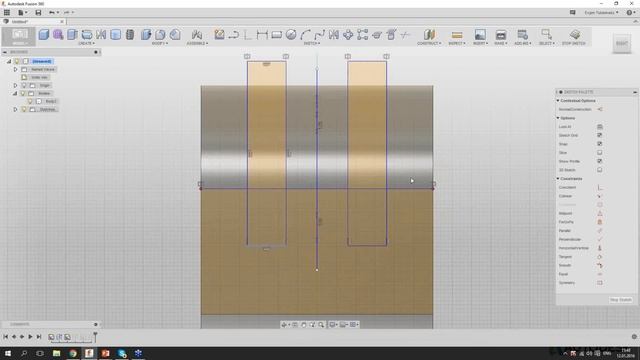640x360 pixels.
Task: Toggle the 3D Sketch checkbox
Action: click(x=600, y=170)
